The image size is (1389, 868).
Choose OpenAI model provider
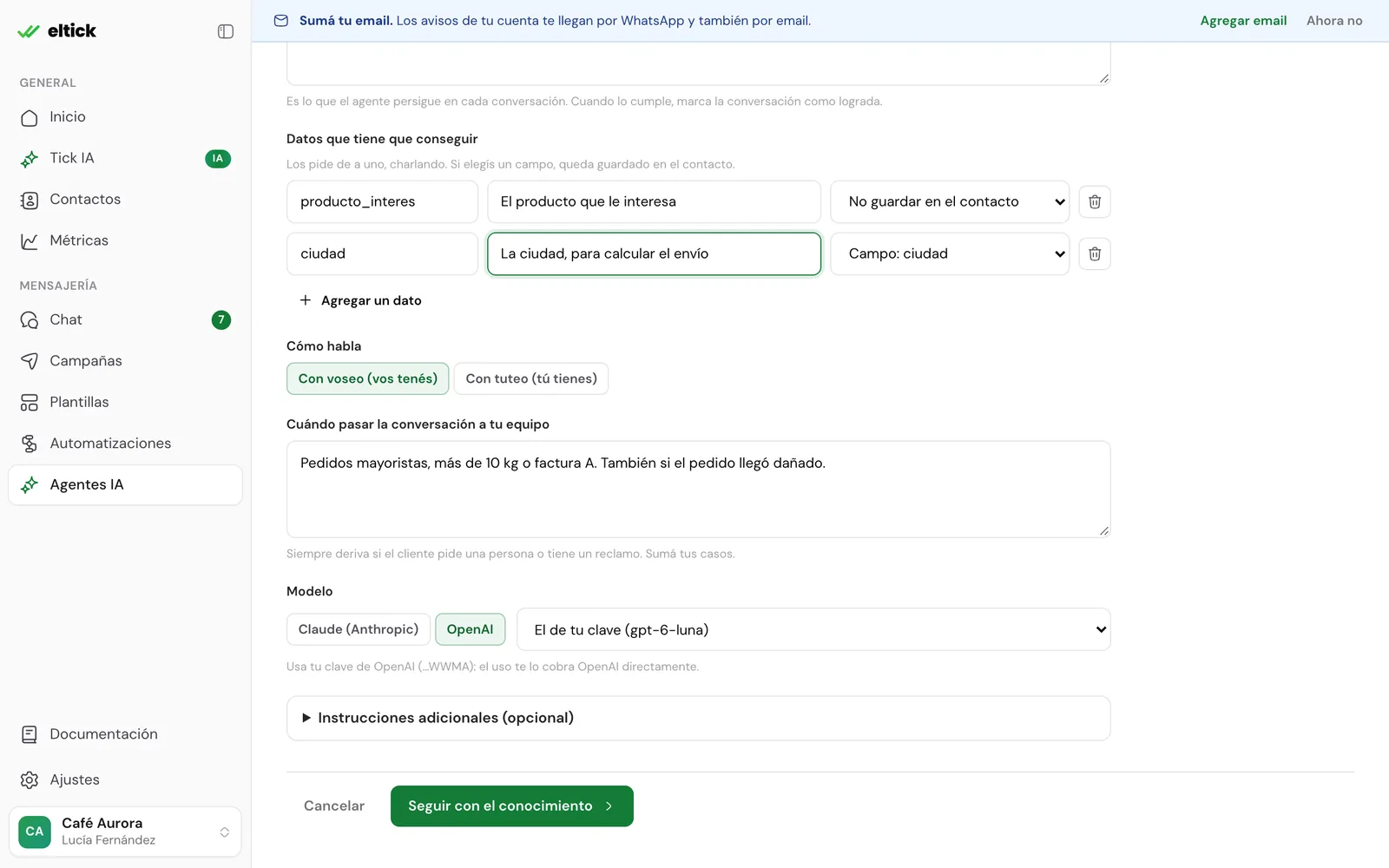(x=470, y=629)
